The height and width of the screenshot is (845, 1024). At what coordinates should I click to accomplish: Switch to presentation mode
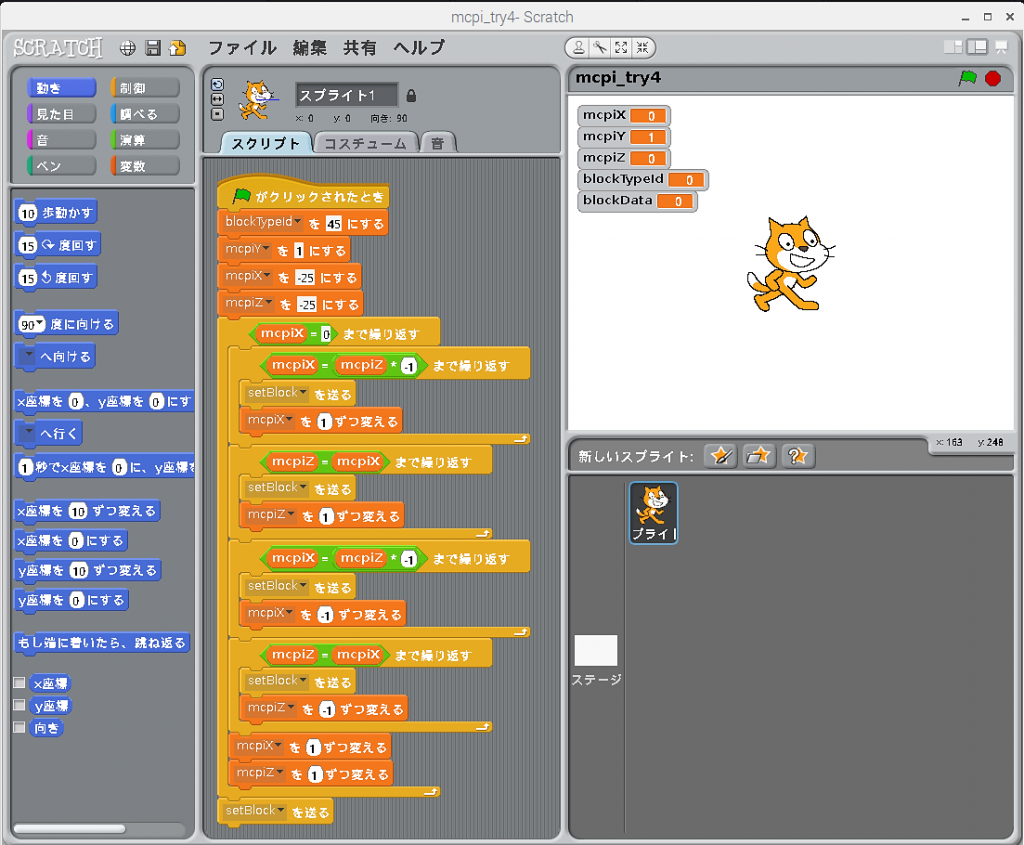tap(1000, 46)
